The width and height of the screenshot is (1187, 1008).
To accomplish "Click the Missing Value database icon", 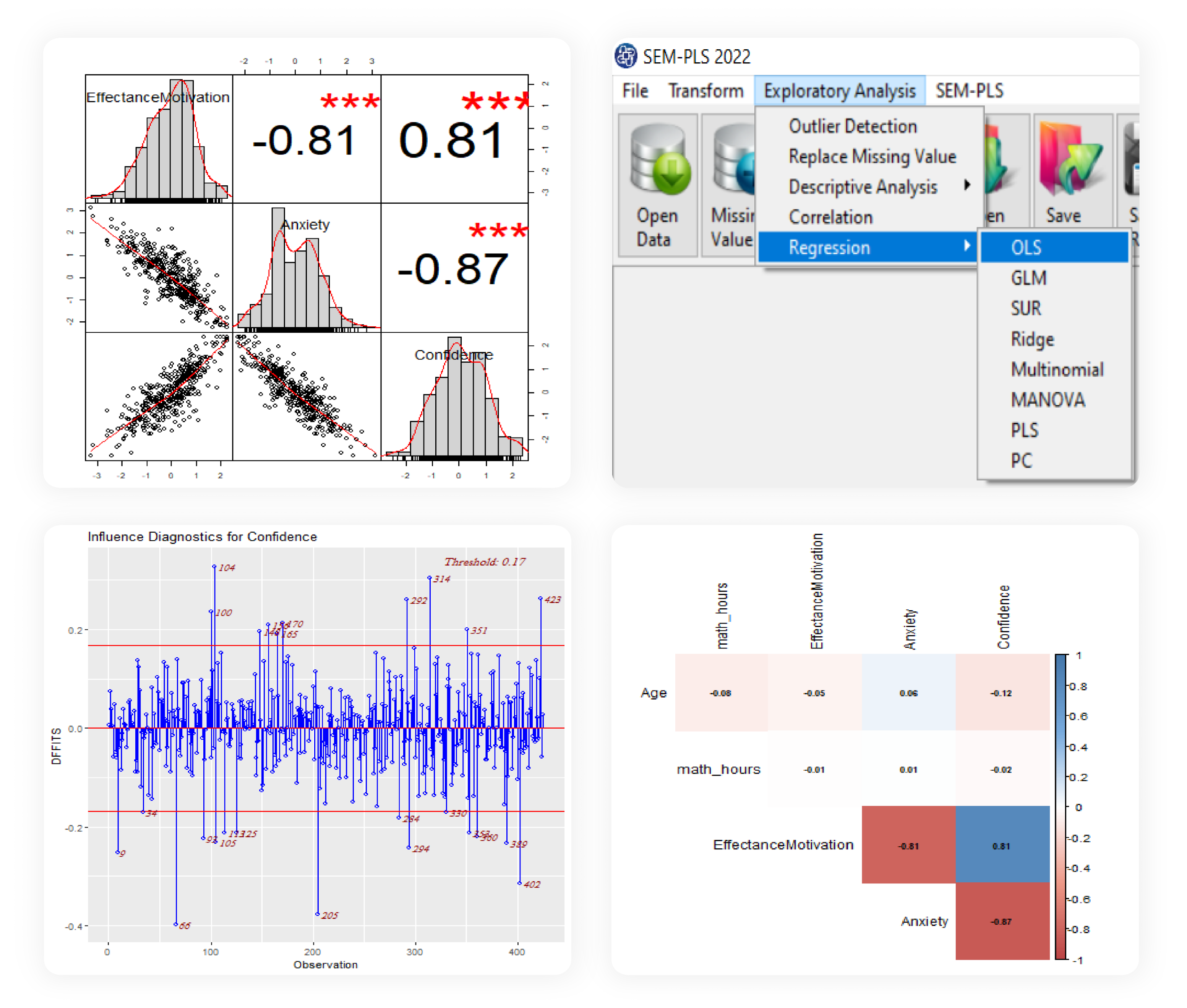I will coord(734,159).
